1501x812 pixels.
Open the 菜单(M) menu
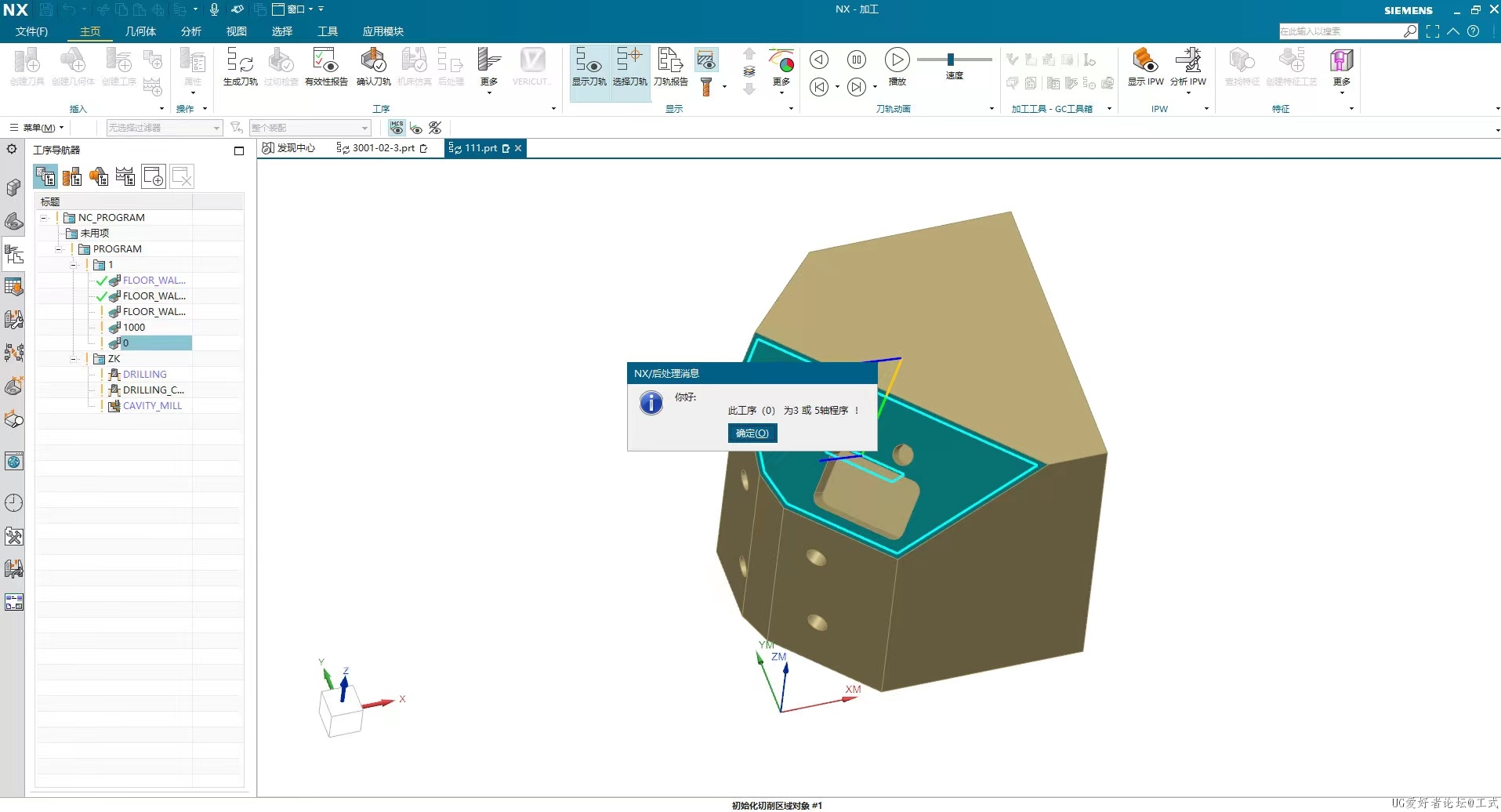tap(37, 128)
